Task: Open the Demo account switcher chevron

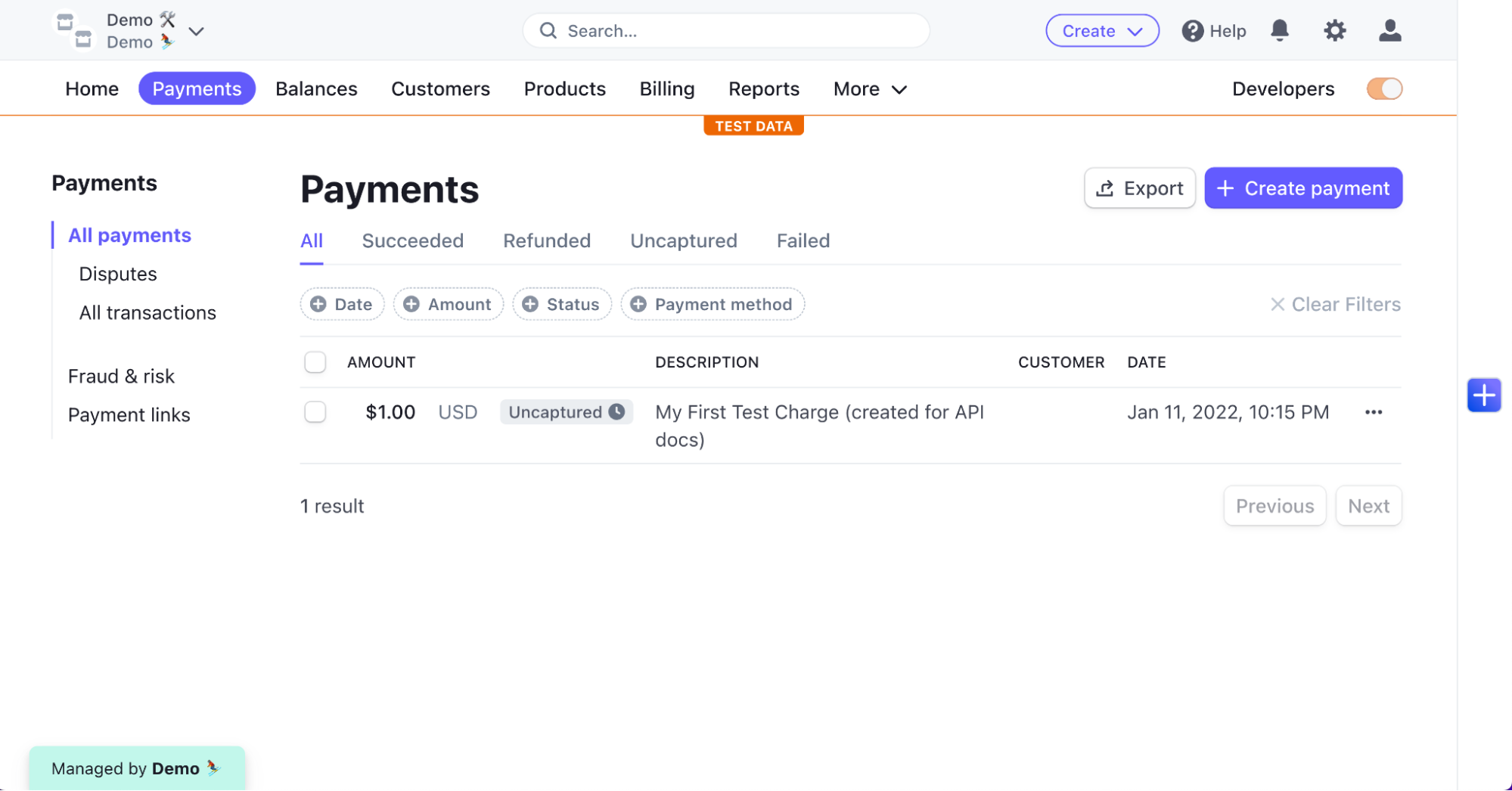Action: [x=197, y=31]
